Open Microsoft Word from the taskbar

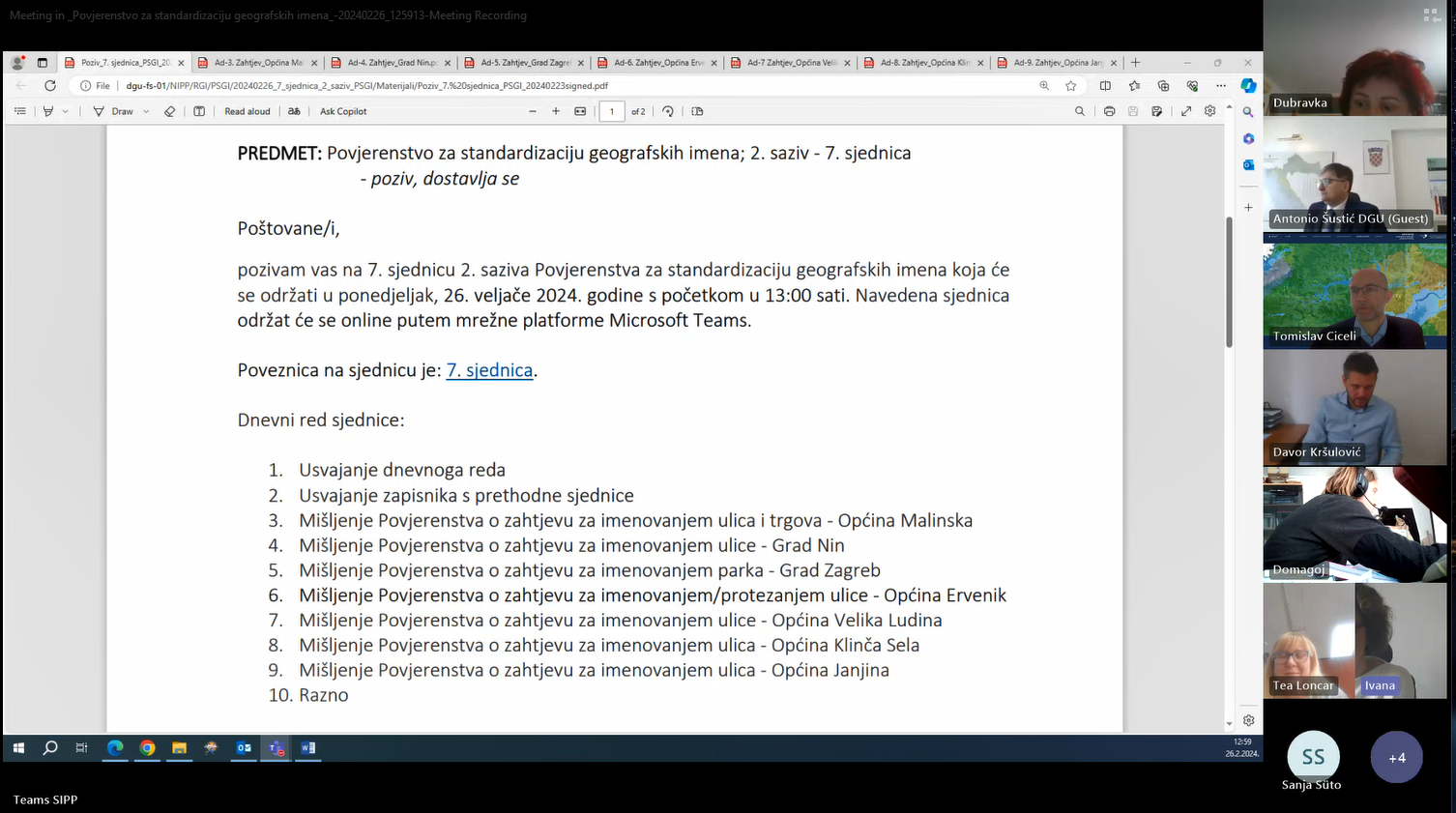click(x=308, y=747)
